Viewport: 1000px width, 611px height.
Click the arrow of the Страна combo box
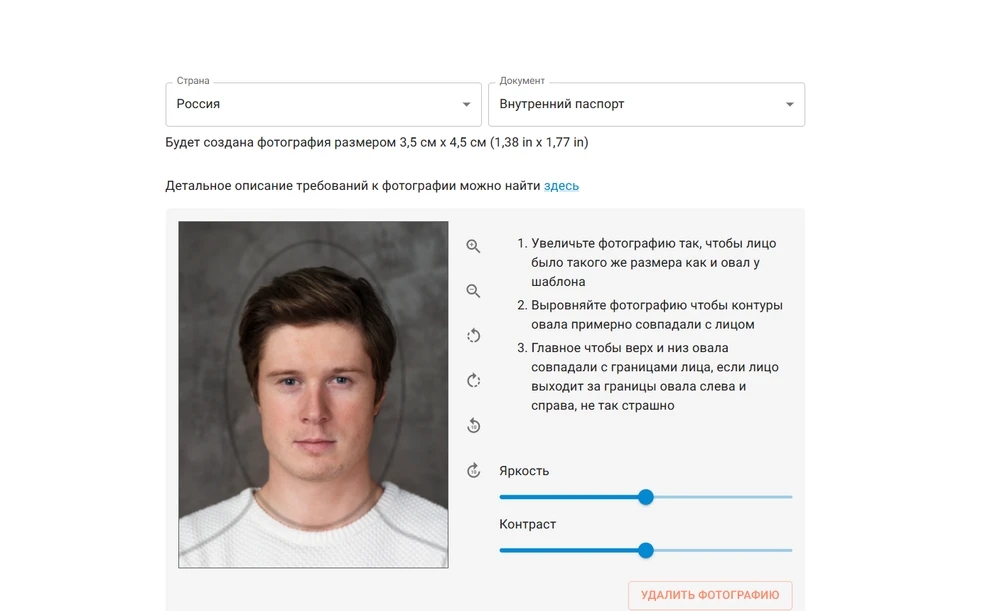pos(466,105)
